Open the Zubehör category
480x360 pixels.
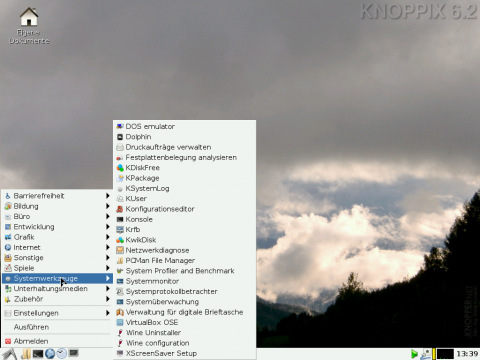click(57, 299)
